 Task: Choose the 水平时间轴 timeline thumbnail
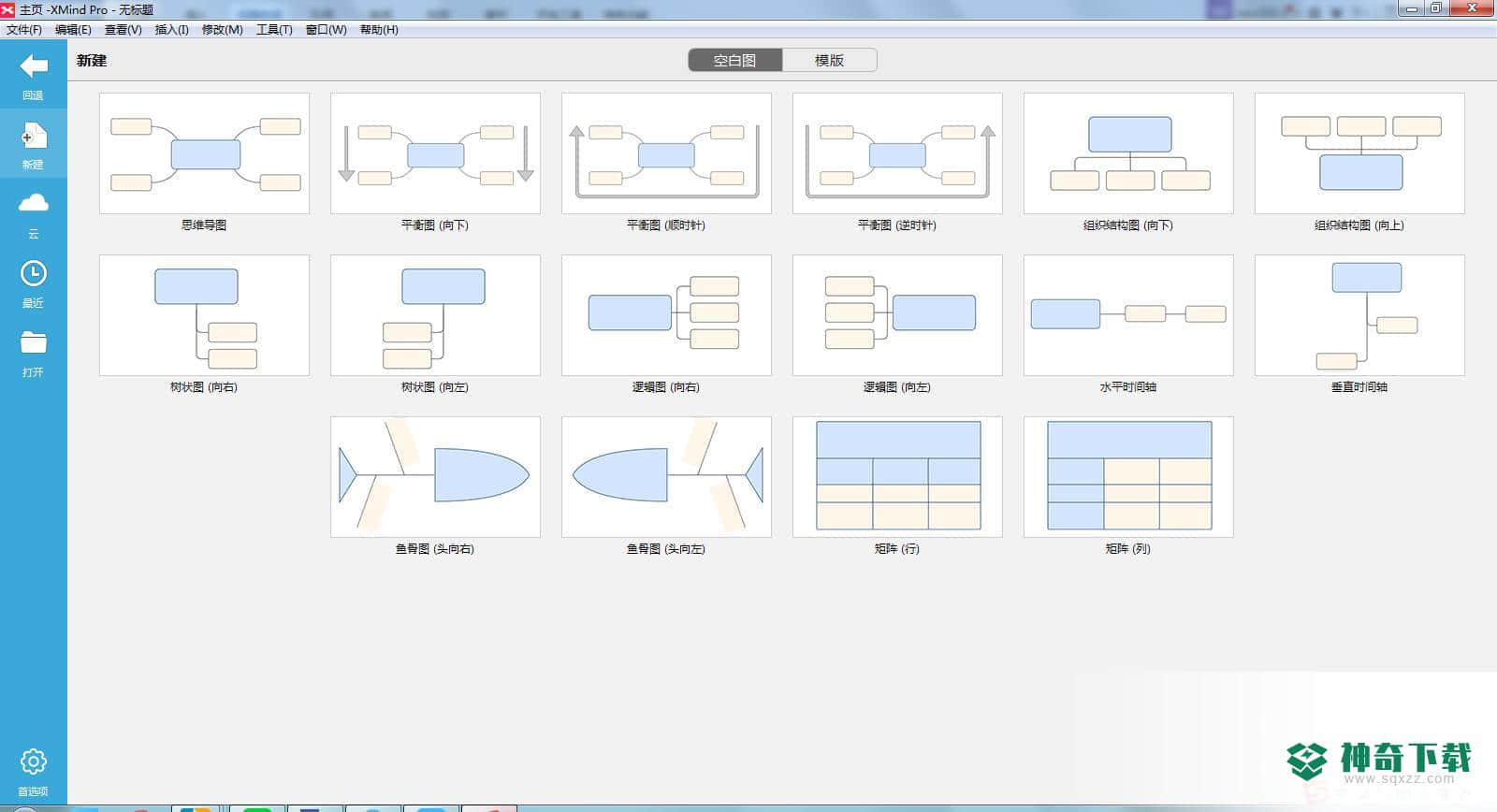point(1128,315)
